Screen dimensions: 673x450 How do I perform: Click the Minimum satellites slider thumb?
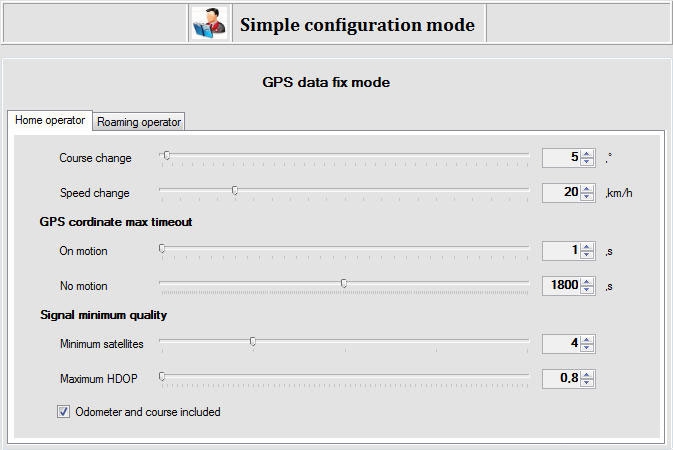pyautogui.click(x=253, y=341)
